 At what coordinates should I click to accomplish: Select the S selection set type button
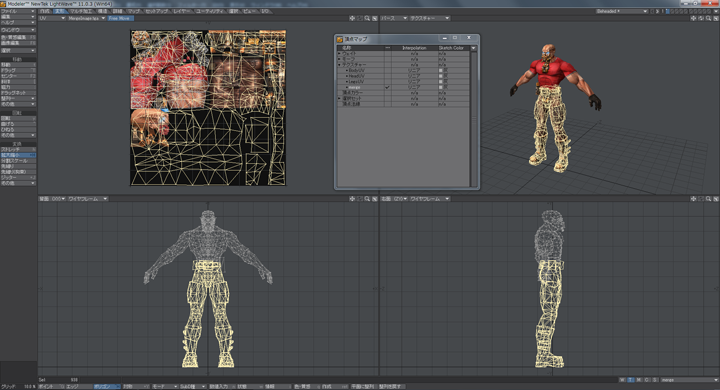coord(655,380)
